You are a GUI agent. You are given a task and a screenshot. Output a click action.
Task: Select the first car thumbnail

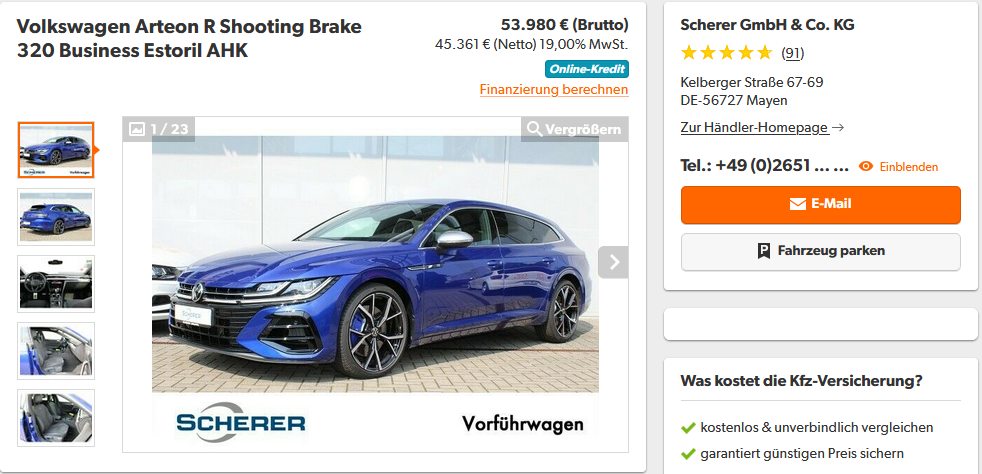[56, 150]
